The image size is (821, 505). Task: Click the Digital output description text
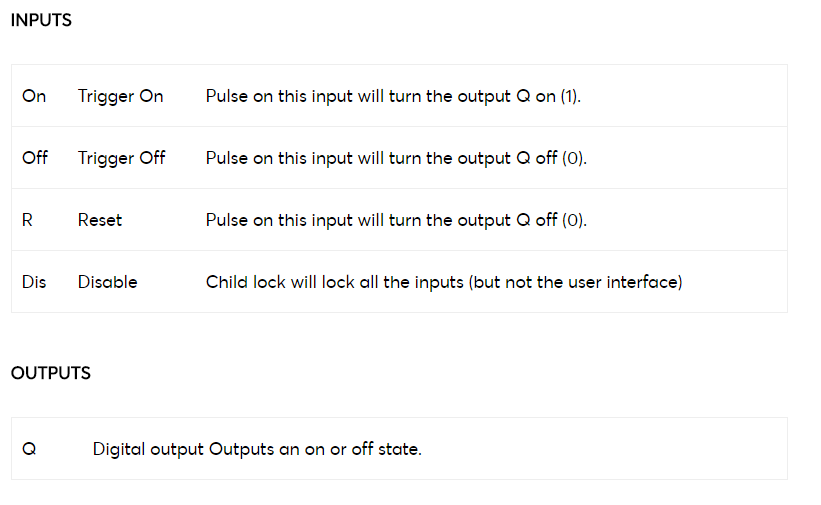click(x=257, y=449)
